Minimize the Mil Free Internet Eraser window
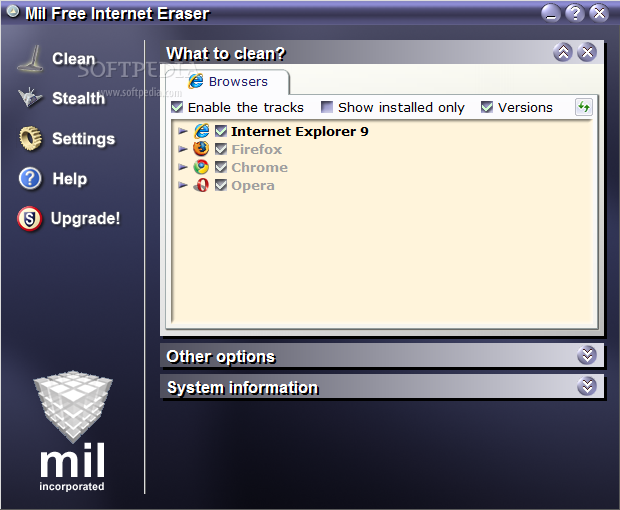Screen dimensions: 620x510 pyautogui.click(x=551, y=13)
